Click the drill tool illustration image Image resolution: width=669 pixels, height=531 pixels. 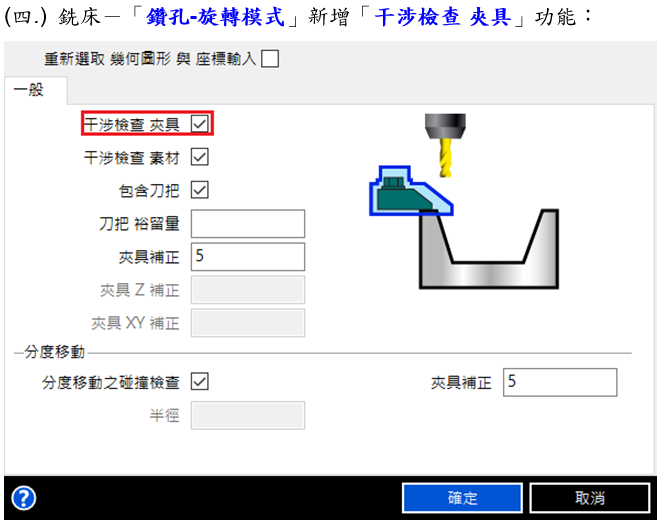[445, 145]
